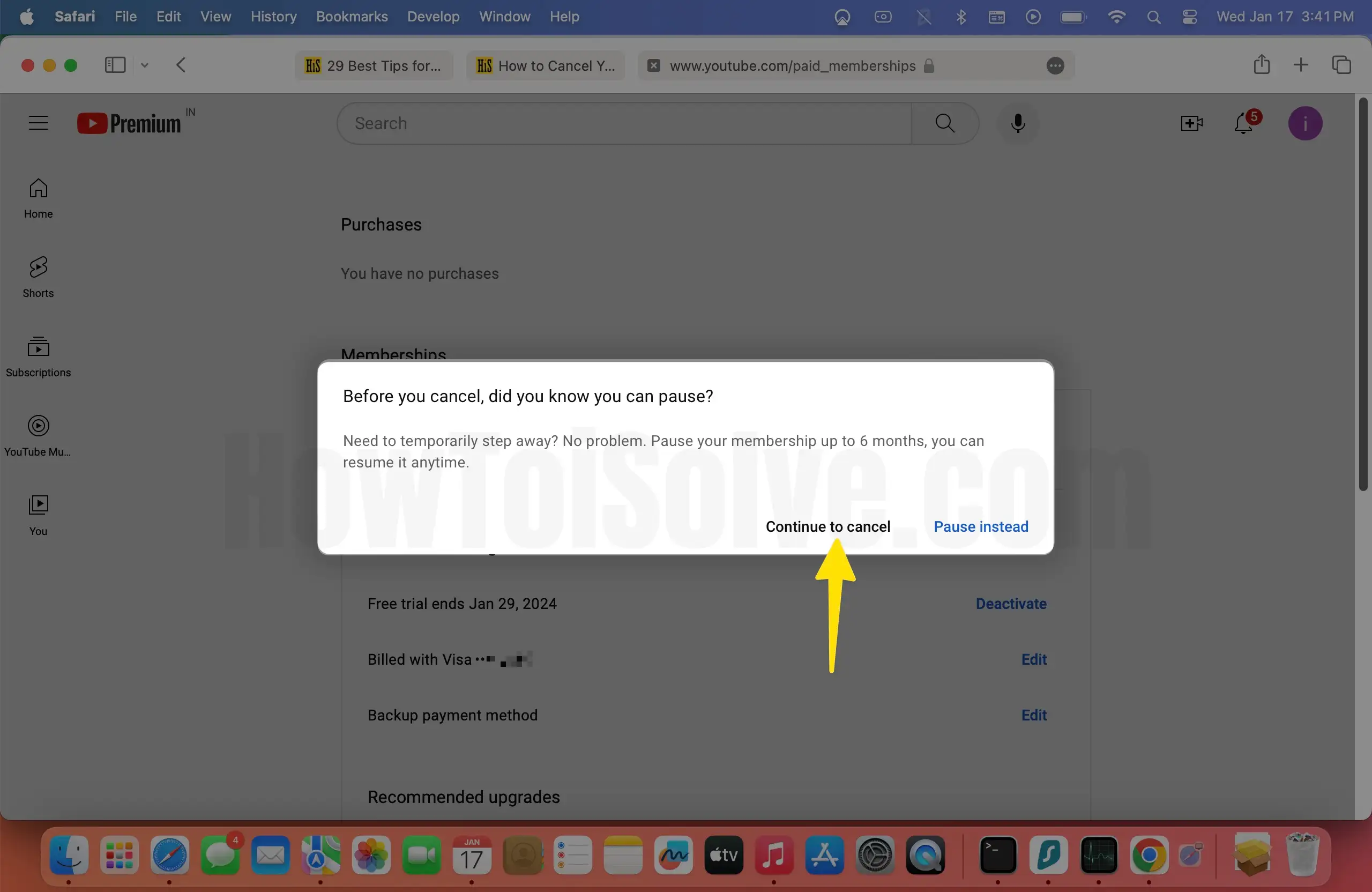1372x892 pixels.
Task: Click the Wi-Fi icon in the menu bar
Action: (x=1116, y=17)
